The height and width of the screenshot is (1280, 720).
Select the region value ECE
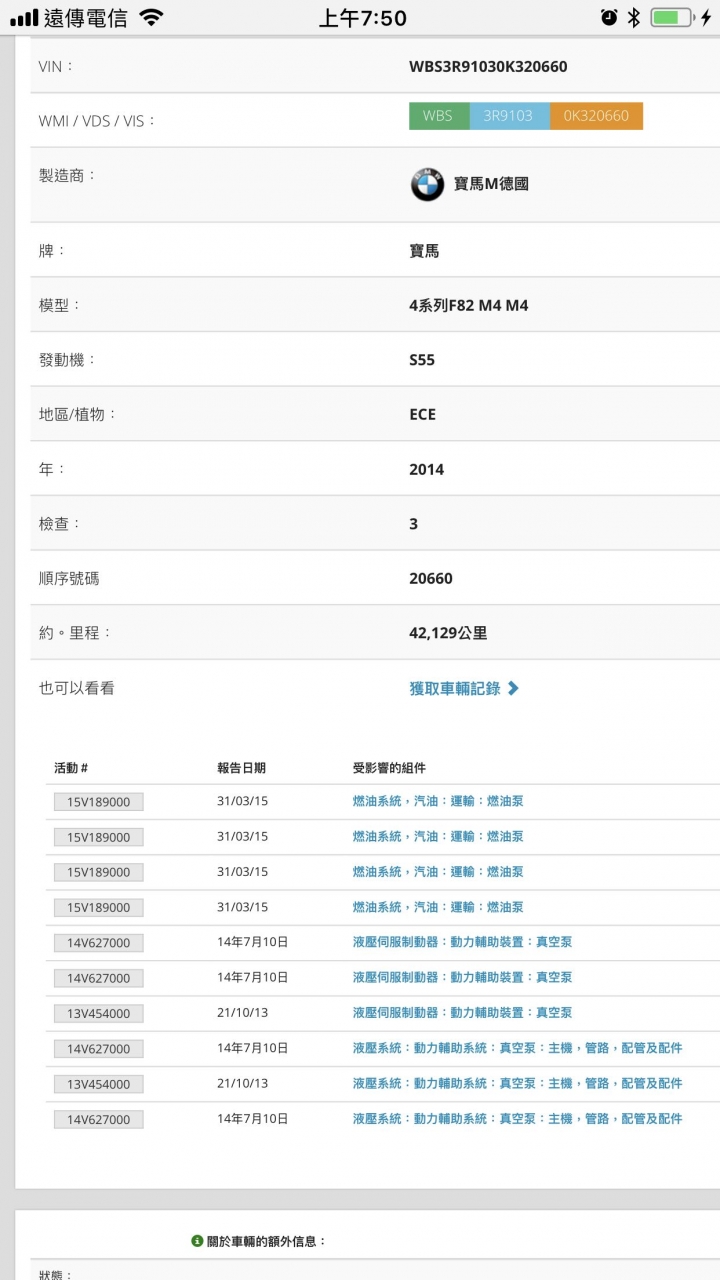[423, 414]
